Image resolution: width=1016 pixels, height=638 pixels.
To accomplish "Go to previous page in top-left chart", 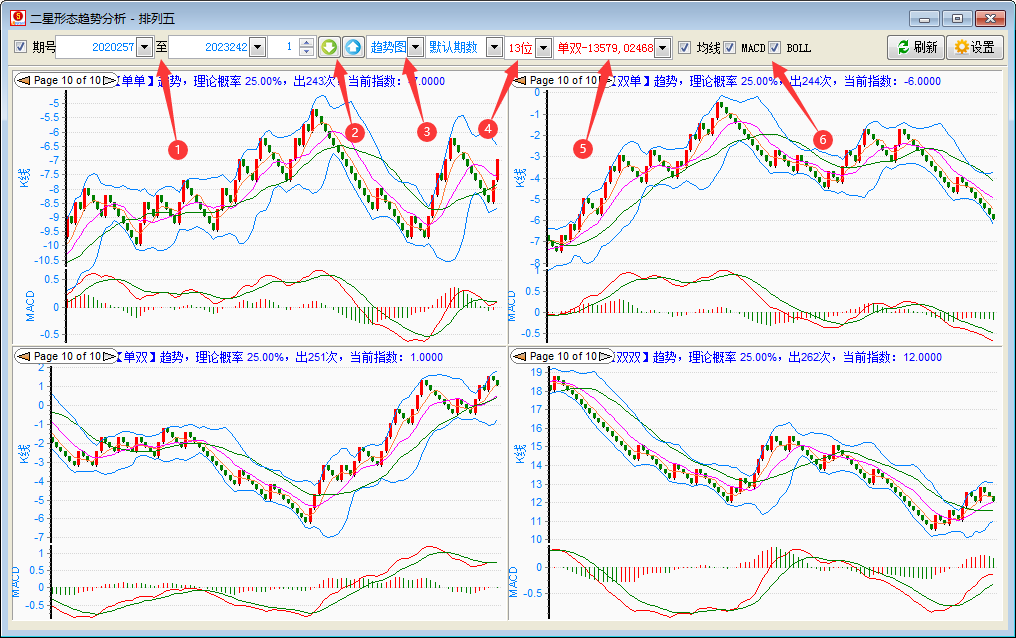I will pos(22,80).
